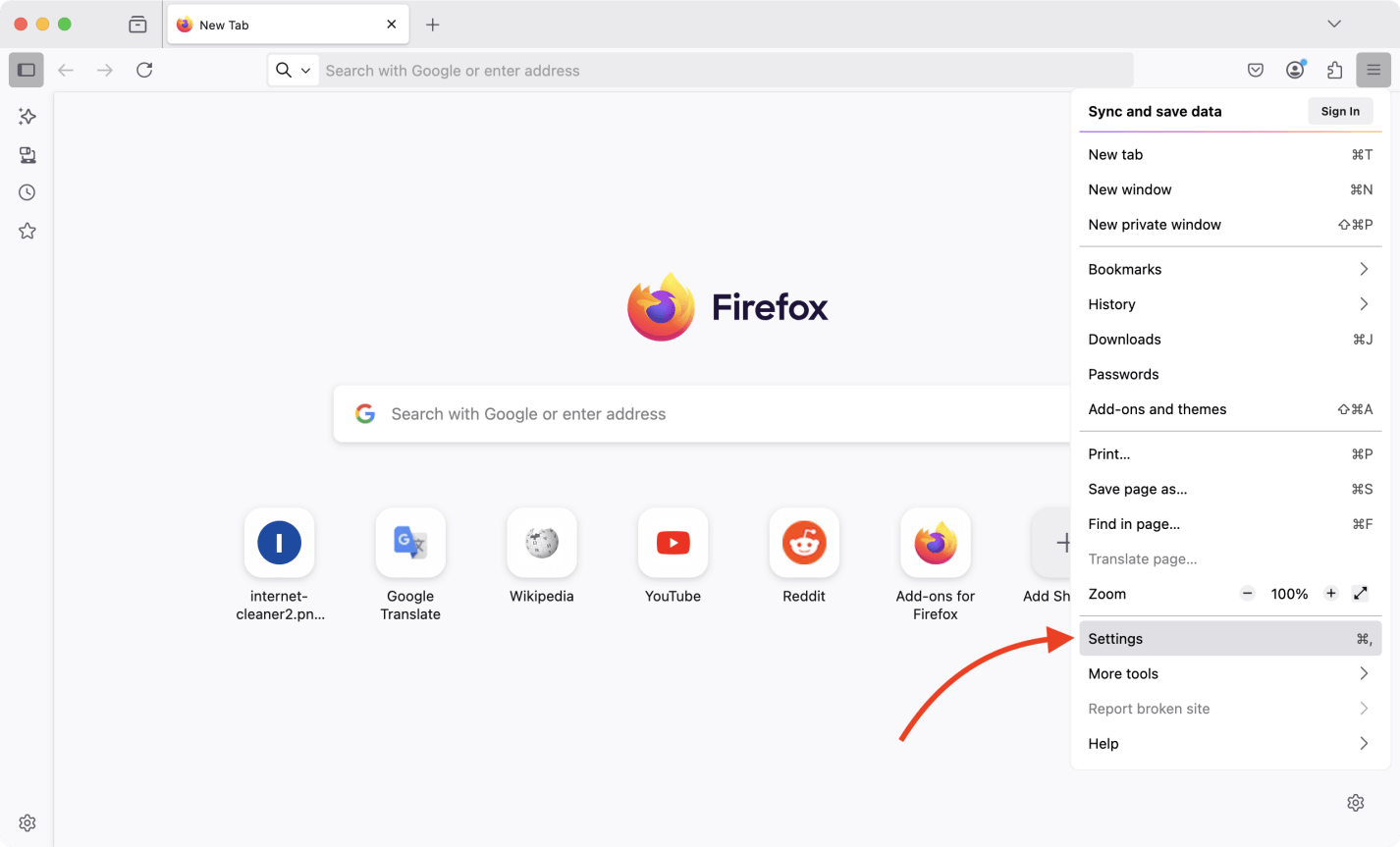Increase zoom with the plus control
The height and width of the screenshot is (847, 1400).
[x=1330, y=593]
